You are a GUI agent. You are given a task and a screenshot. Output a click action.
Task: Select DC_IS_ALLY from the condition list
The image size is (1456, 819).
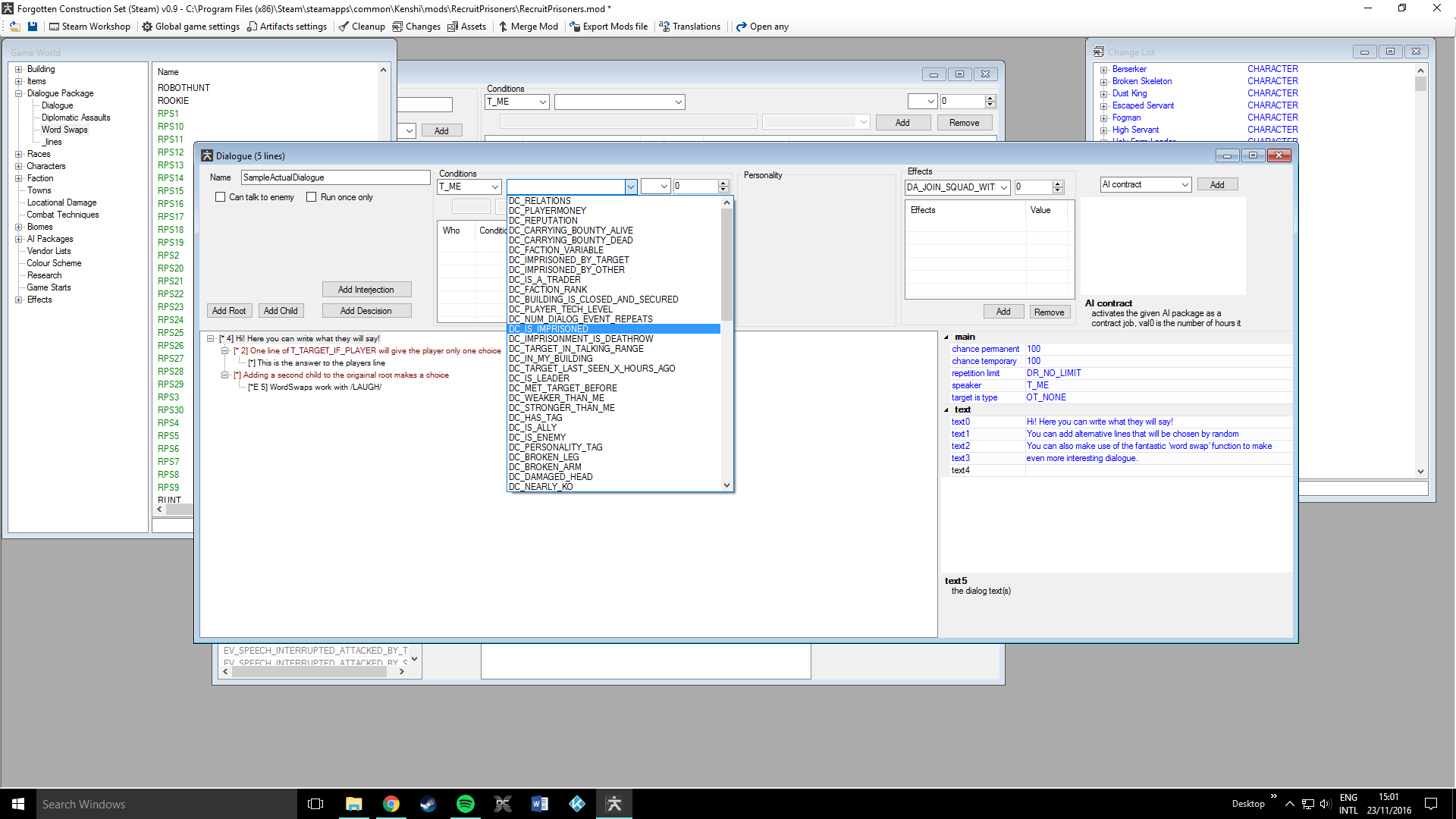[532, 428]
